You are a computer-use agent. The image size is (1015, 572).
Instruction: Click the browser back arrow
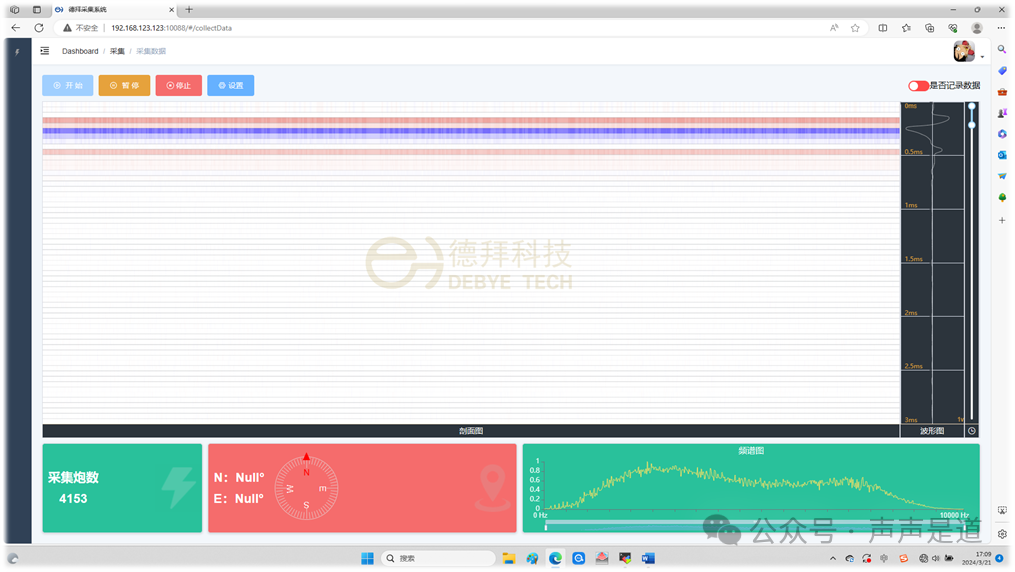click(16, 28)
